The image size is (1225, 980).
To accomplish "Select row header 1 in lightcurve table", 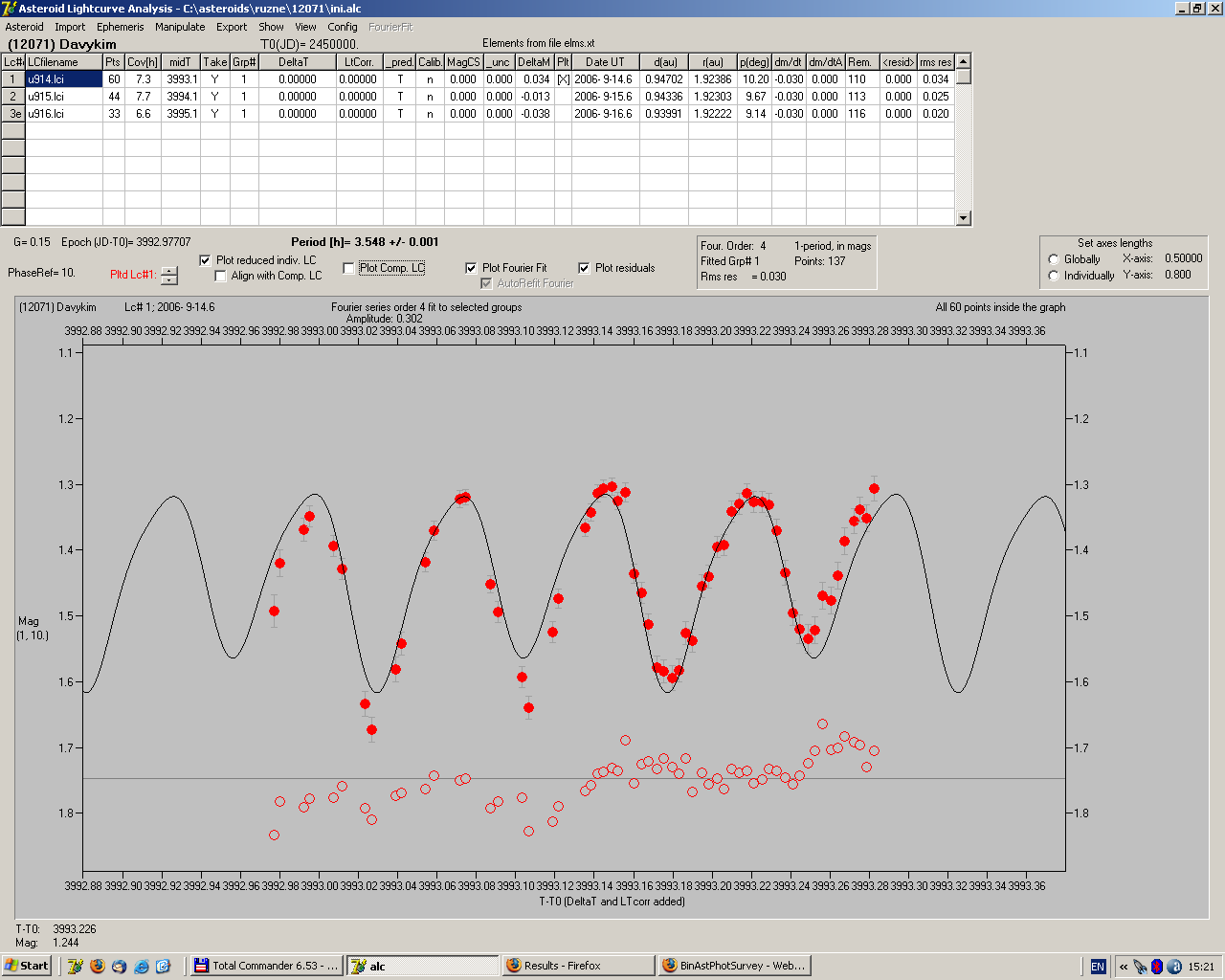I will [x=13, y=79].
